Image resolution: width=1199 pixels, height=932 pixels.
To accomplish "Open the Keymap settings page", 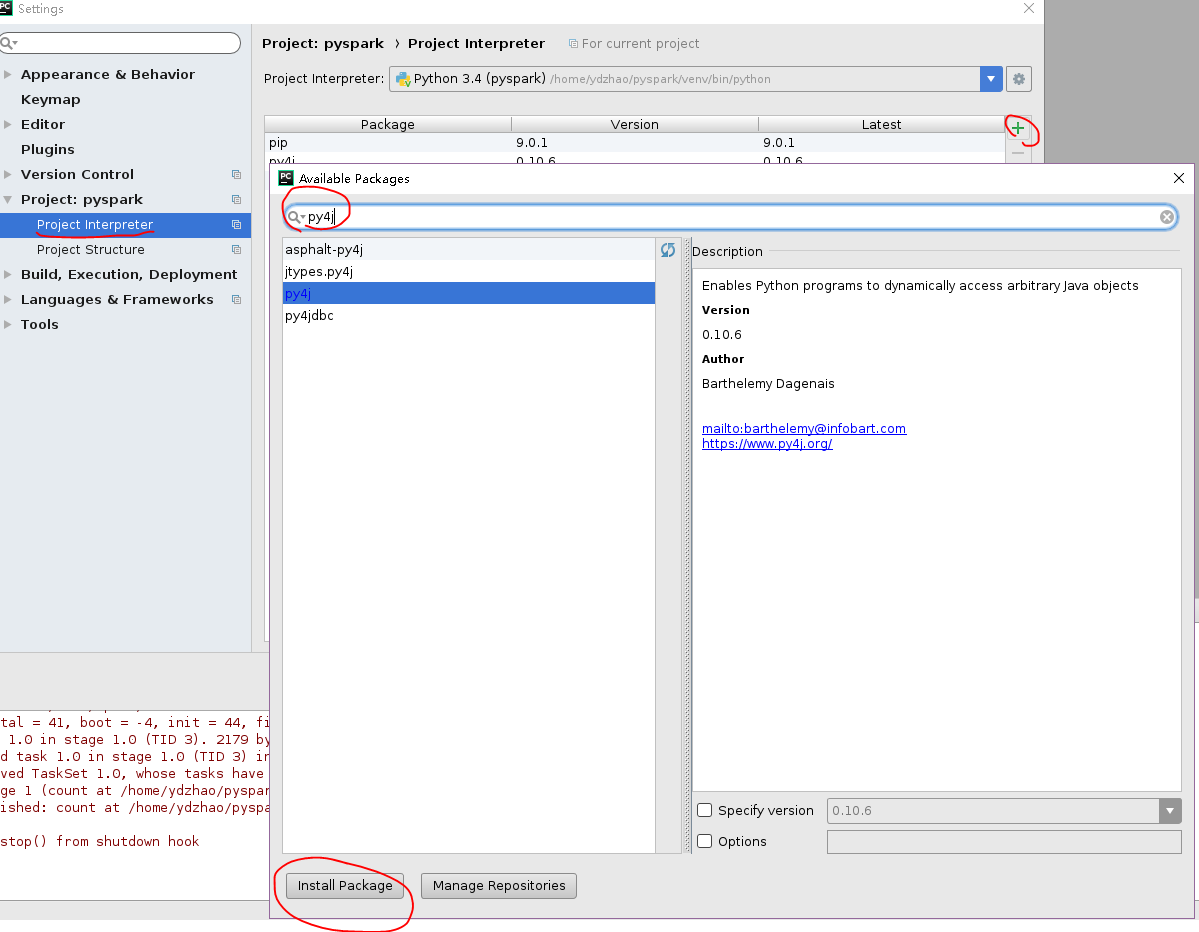I will pos(50,99).
